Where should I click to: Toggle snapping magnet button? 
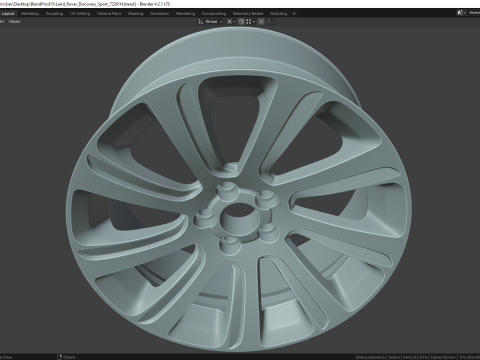(241, 22)
